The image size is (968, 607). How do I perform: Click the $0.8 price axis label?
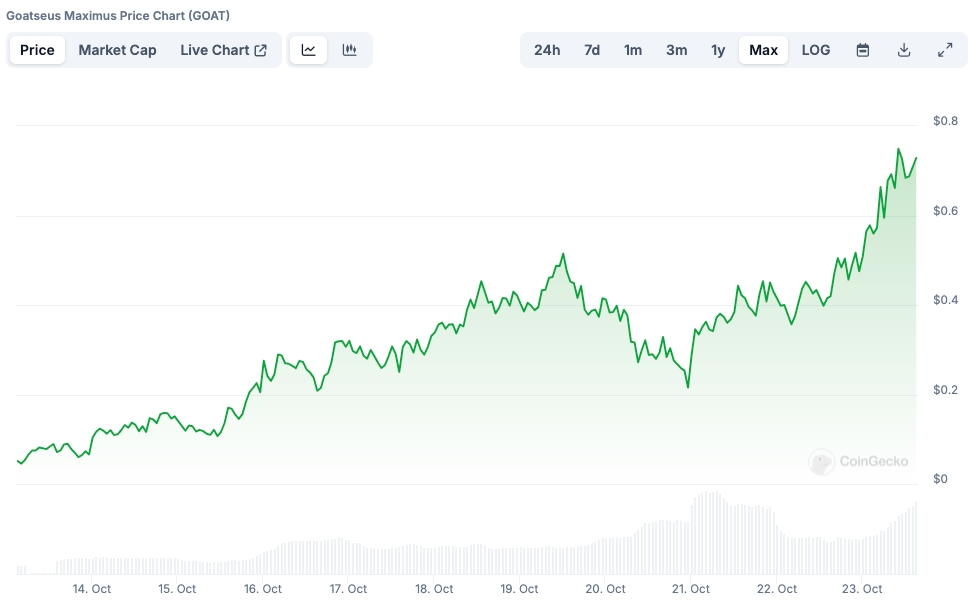(x=945, y=121)
